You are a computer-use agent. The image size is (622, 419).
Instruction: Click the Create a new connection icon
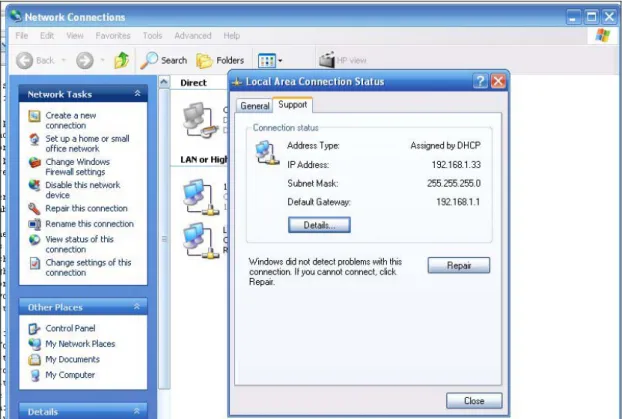[x=35, y=116]
